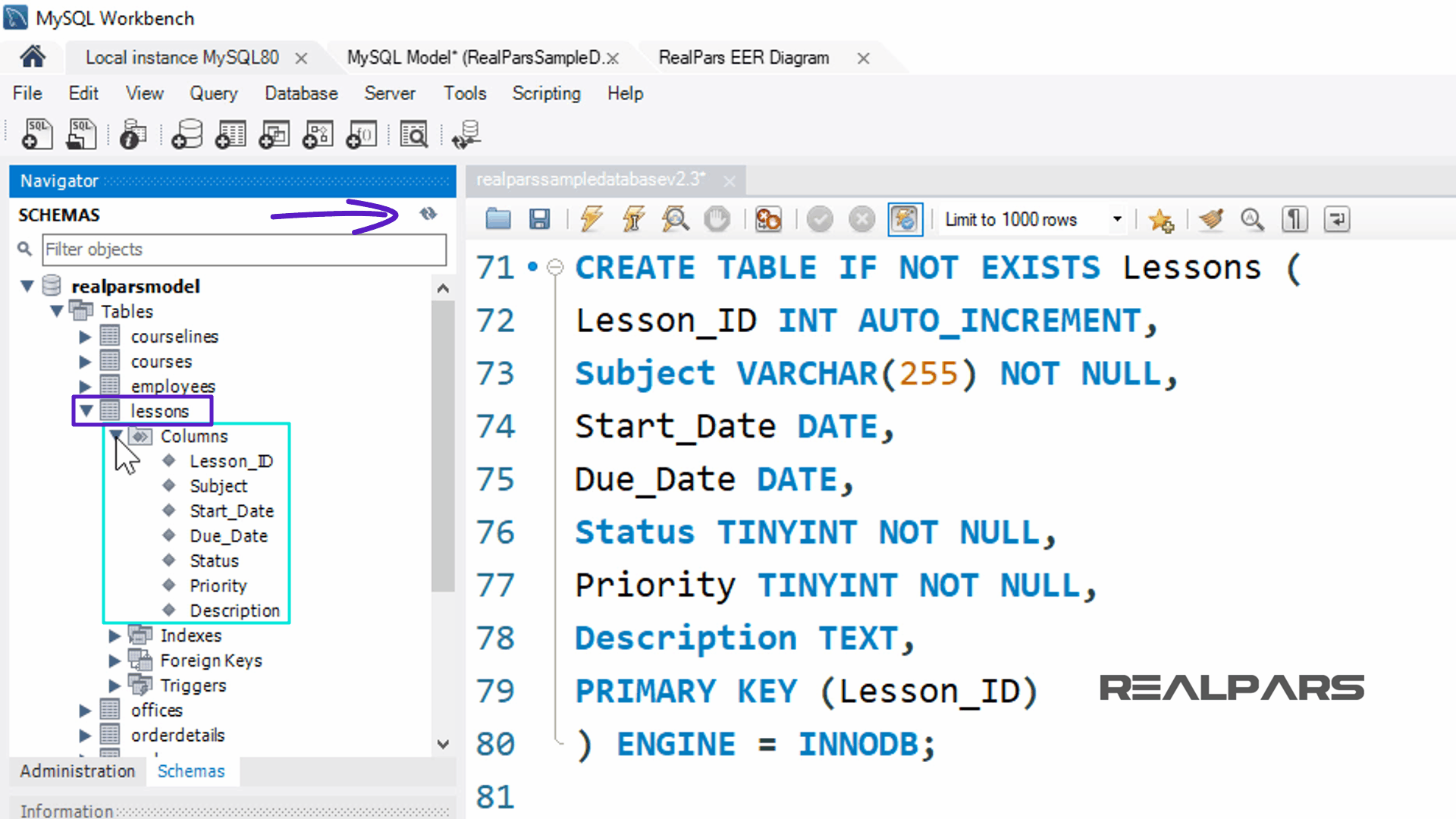Stop query execution hand icon
1456x819 pixels.
point(717,220)
